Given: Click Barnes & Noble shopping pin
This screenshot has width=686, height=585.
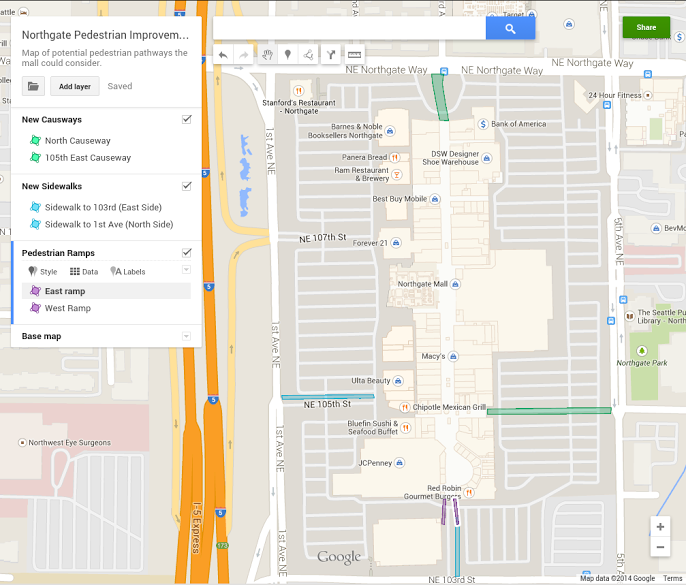Looking at the screenshot, I should (390, 131).
